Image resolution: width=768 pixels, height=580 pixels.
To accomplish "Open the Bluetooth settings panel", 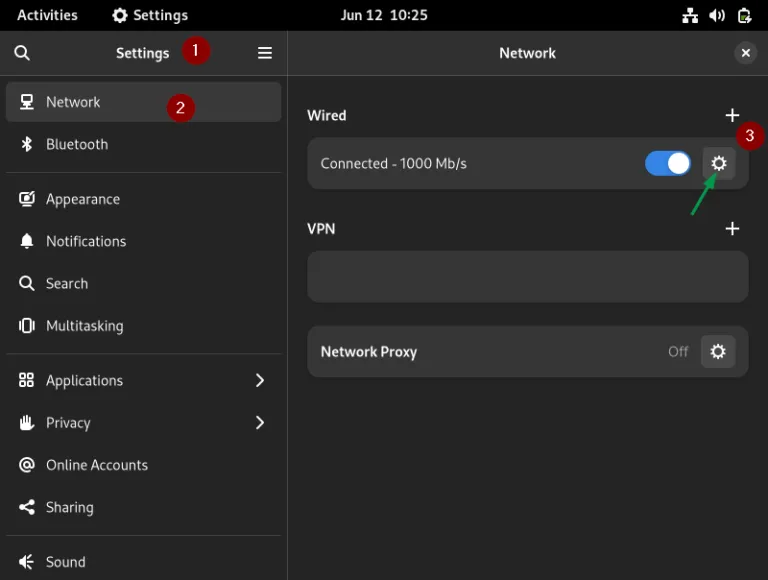I will pyautogui.click(x=143, y=144).
